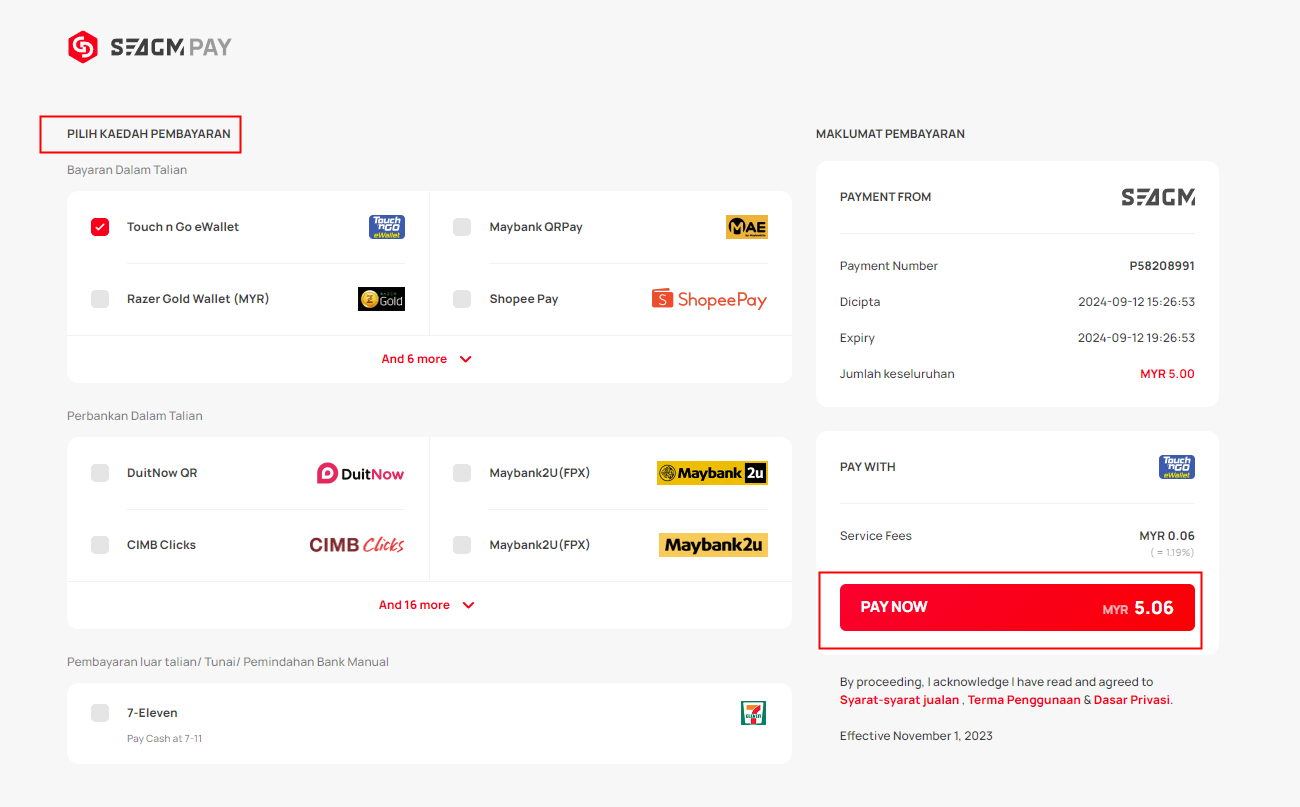The width and height of the screenshot is (1300, 807).
Task: Click the 'Maybank QRPay' label
Action: tap(536, 227)
